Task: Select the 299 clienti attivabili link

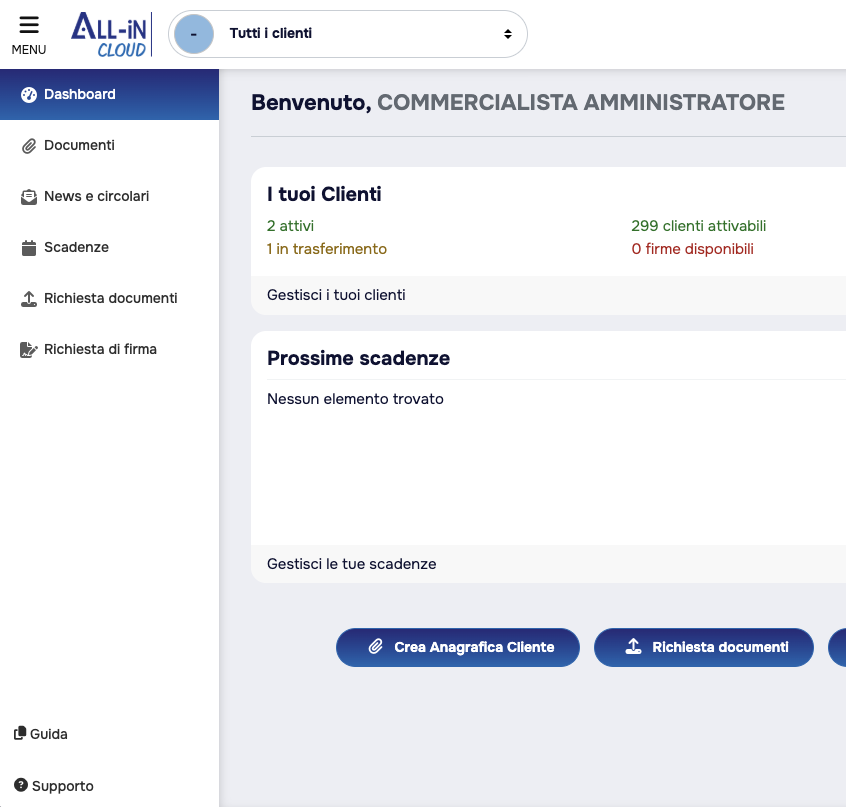Action: [x=698, y=226]
